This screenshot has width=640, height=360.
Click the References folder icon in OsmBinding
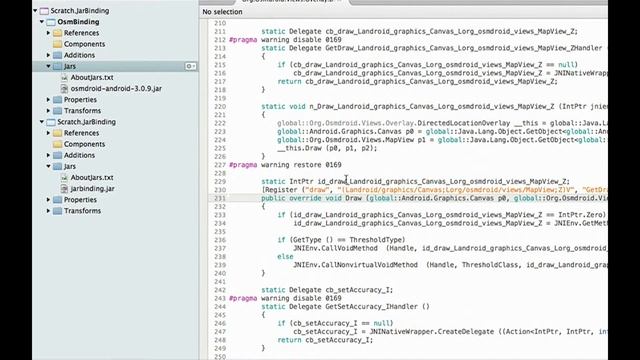pos(58,33)
